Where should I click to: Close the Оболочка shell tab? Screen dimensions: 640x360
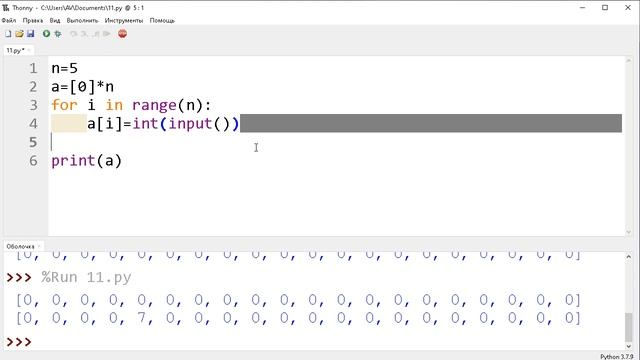click(39, 247)
